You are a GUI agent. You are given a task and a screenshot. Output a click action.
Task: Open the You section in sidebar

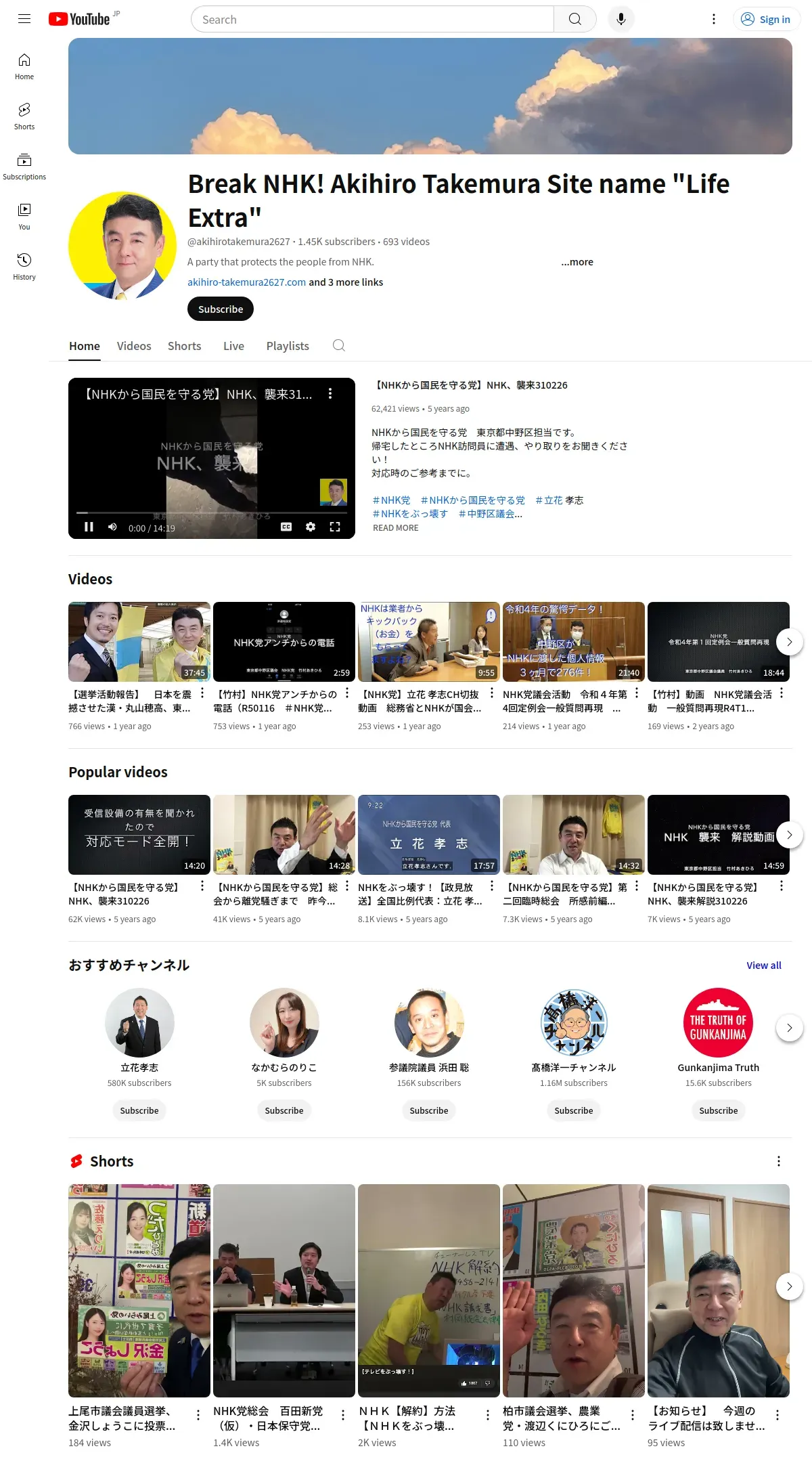click(x=24, y=217)
